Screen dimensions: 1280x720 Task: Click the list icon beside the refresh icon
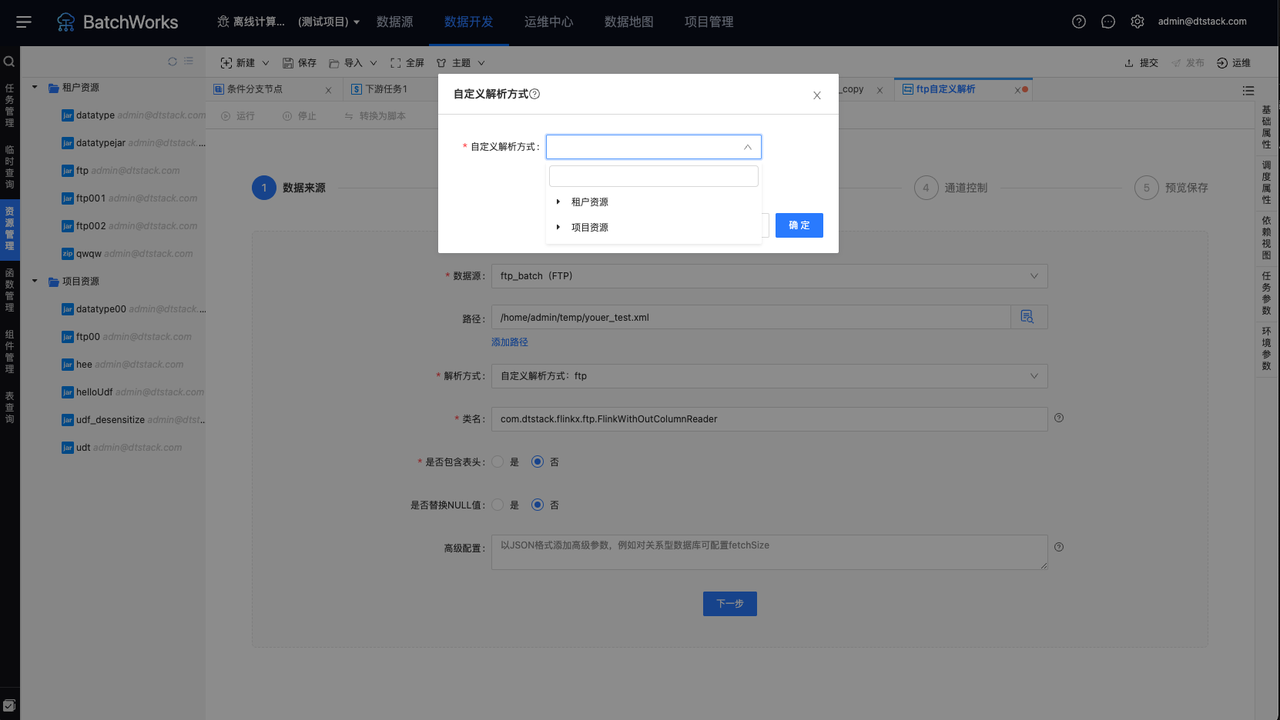click(188, 62)
